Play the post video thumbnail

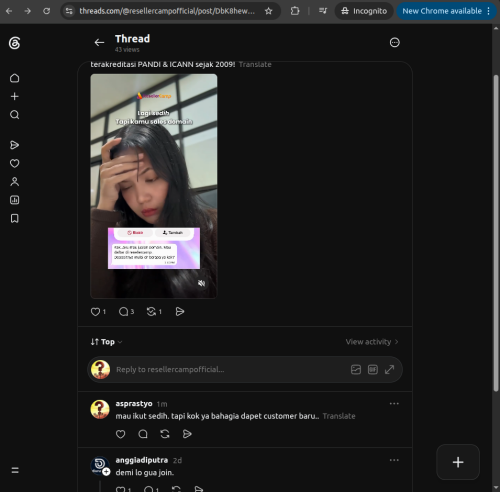154,186
